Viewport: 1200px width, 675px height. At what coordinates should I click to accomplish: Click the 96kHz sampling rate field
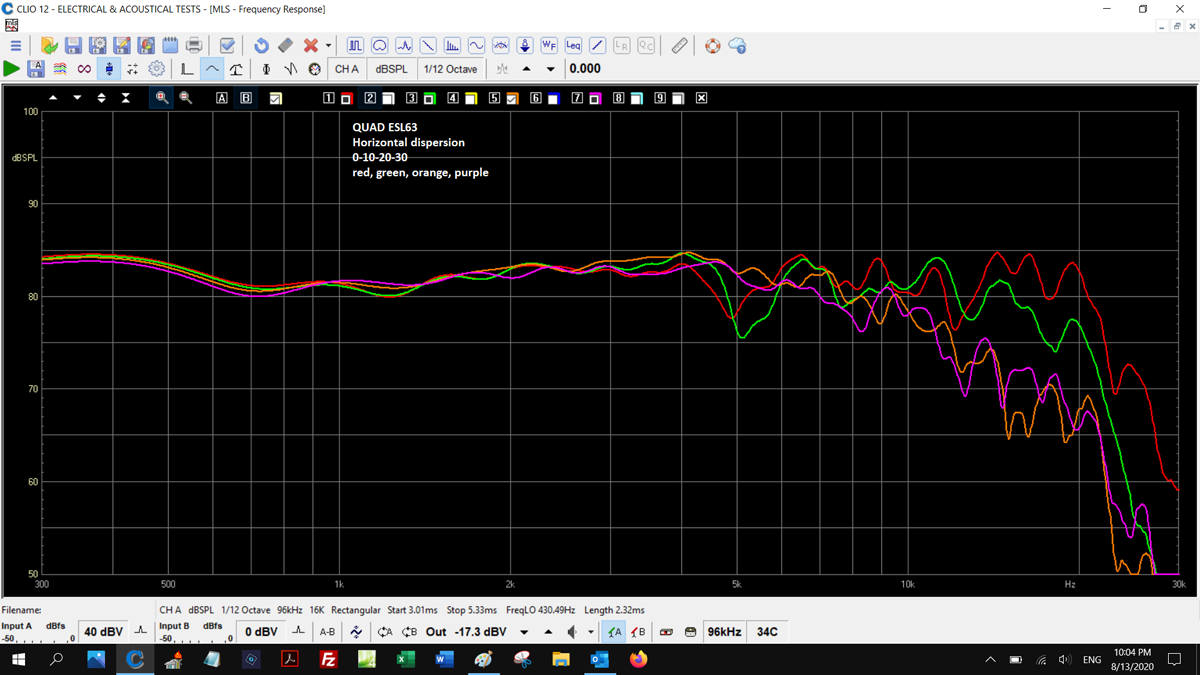tap(723, 632)
